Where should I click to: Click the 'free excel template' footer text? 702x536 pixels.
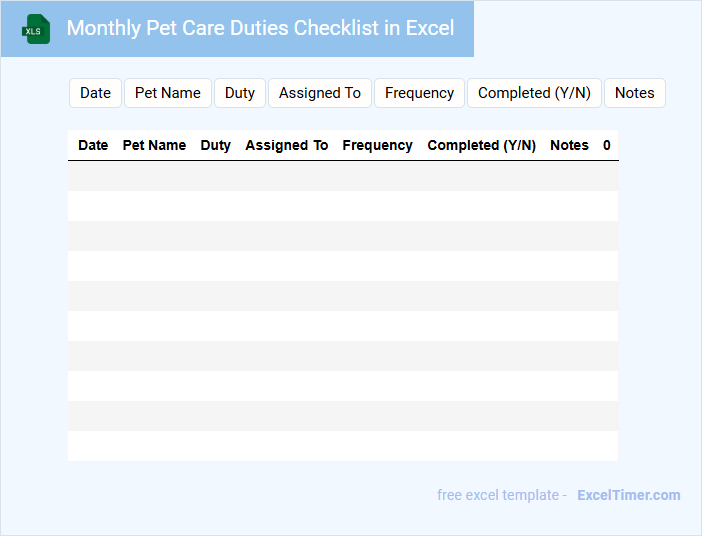click(501, 495)
